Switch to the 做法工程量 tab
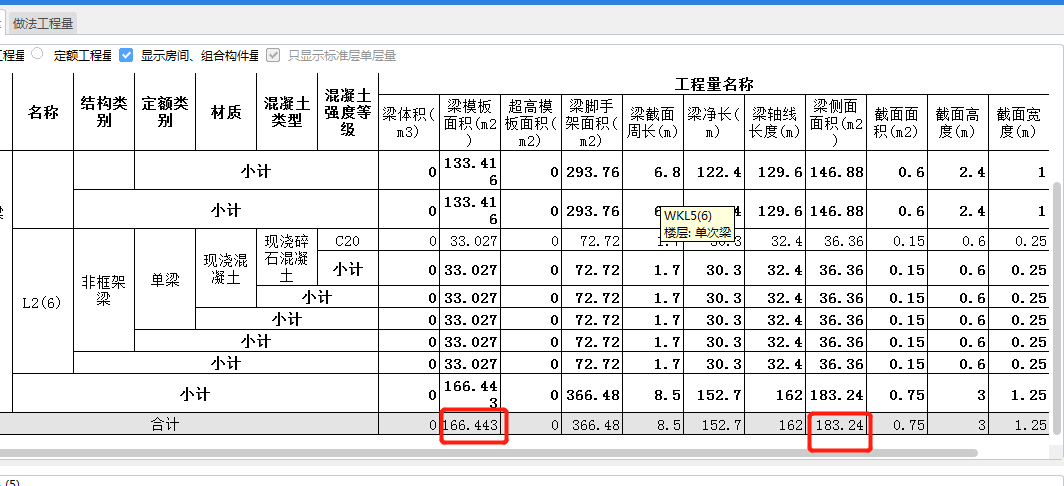The height and width of the screenshot is (486, 1064). click(43, 23)
